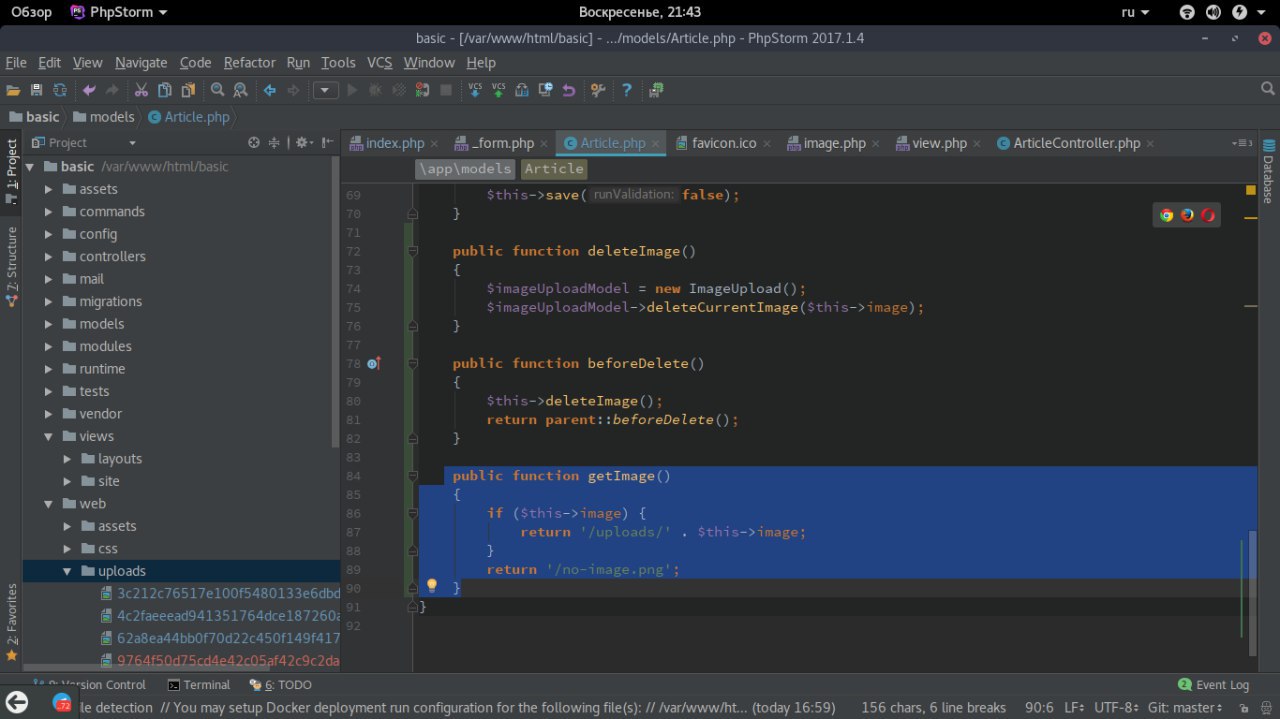Expand the models folder arrow
This screenshot has width=1280, height=719.
[x=48, y=324]
